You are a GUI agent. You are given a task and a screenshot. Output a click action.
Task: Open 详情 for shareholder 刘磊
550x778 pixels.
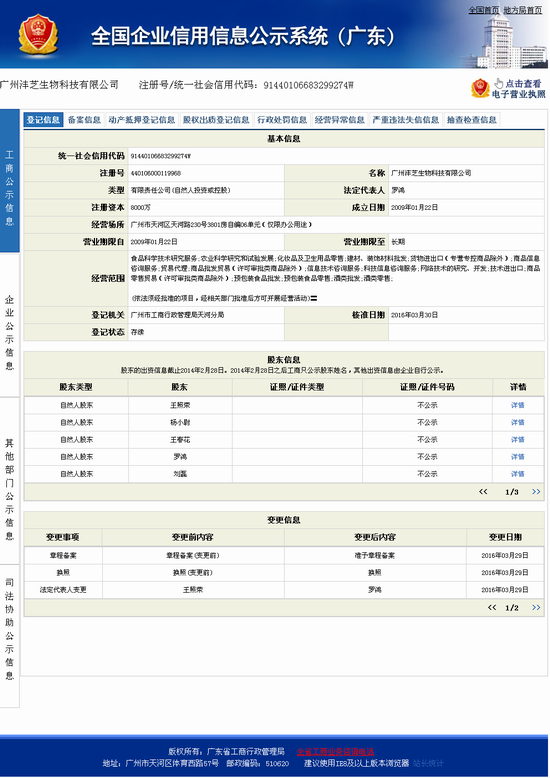(x=518, y=474)
